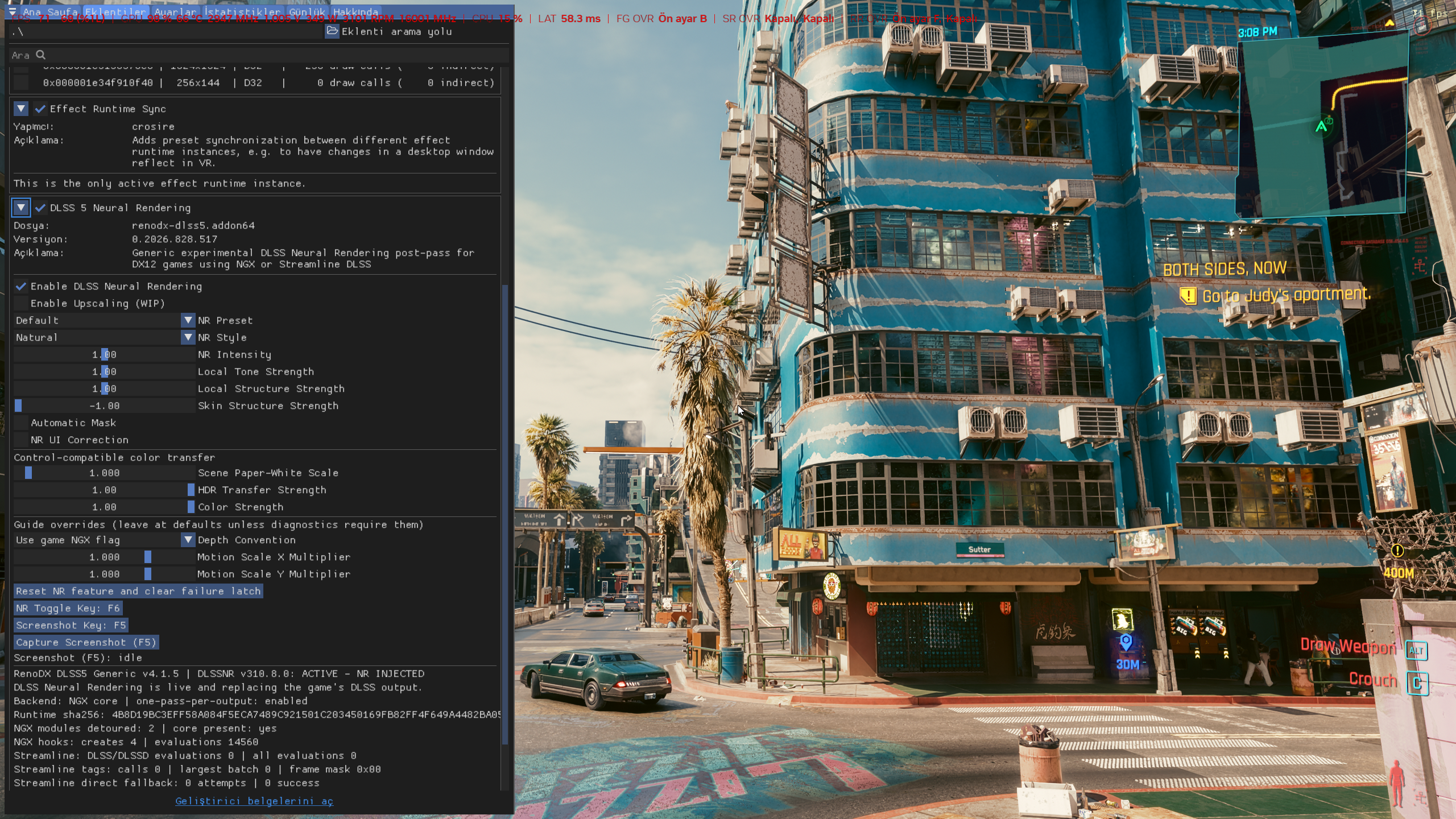The height and width of the screenshot is (819, 1456).
Task: Toggle the DLSS 5 Neural Rendering add-on checkbox
Action: (40, 208)
